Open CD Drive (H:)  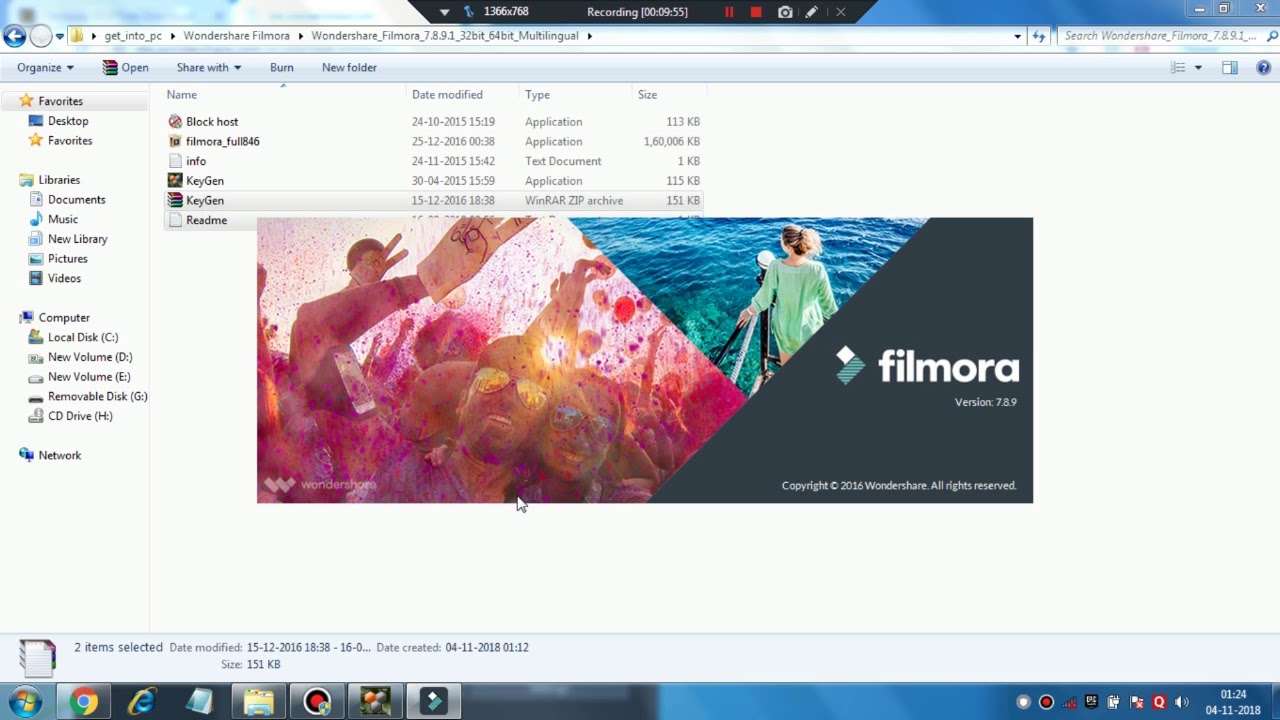(80, 416)
